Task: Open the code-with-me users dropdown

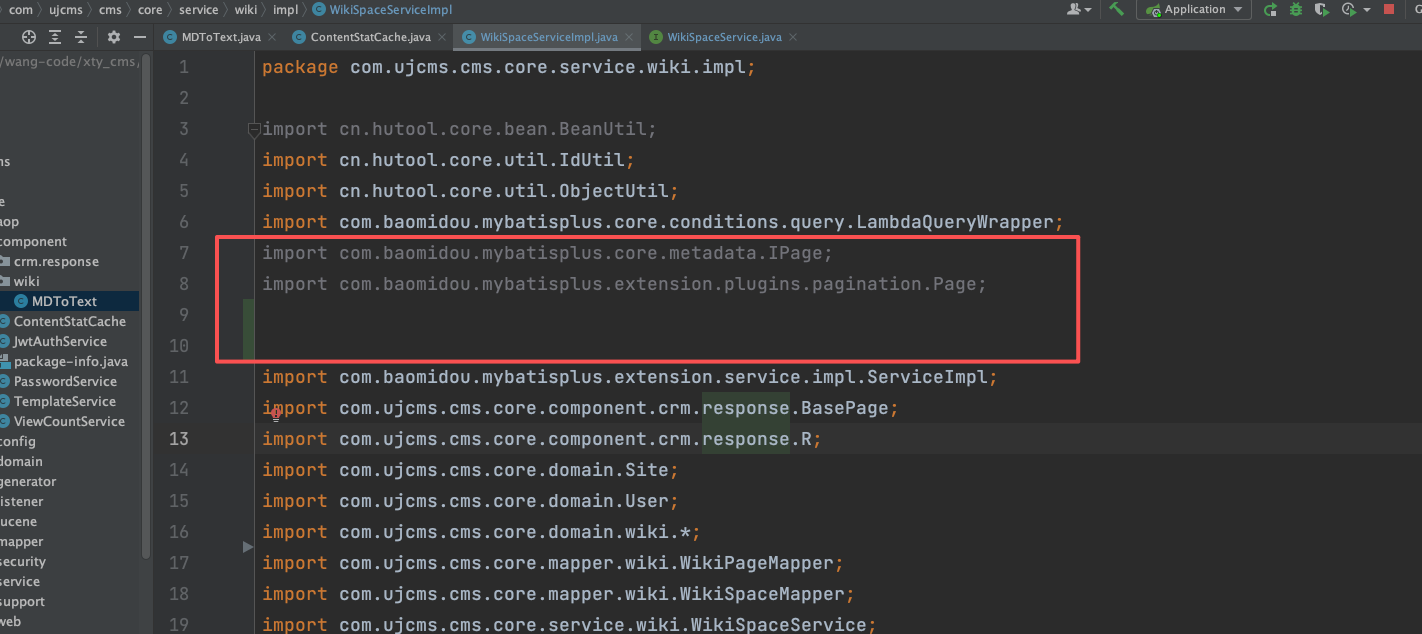Action: tap(1079, 9)
